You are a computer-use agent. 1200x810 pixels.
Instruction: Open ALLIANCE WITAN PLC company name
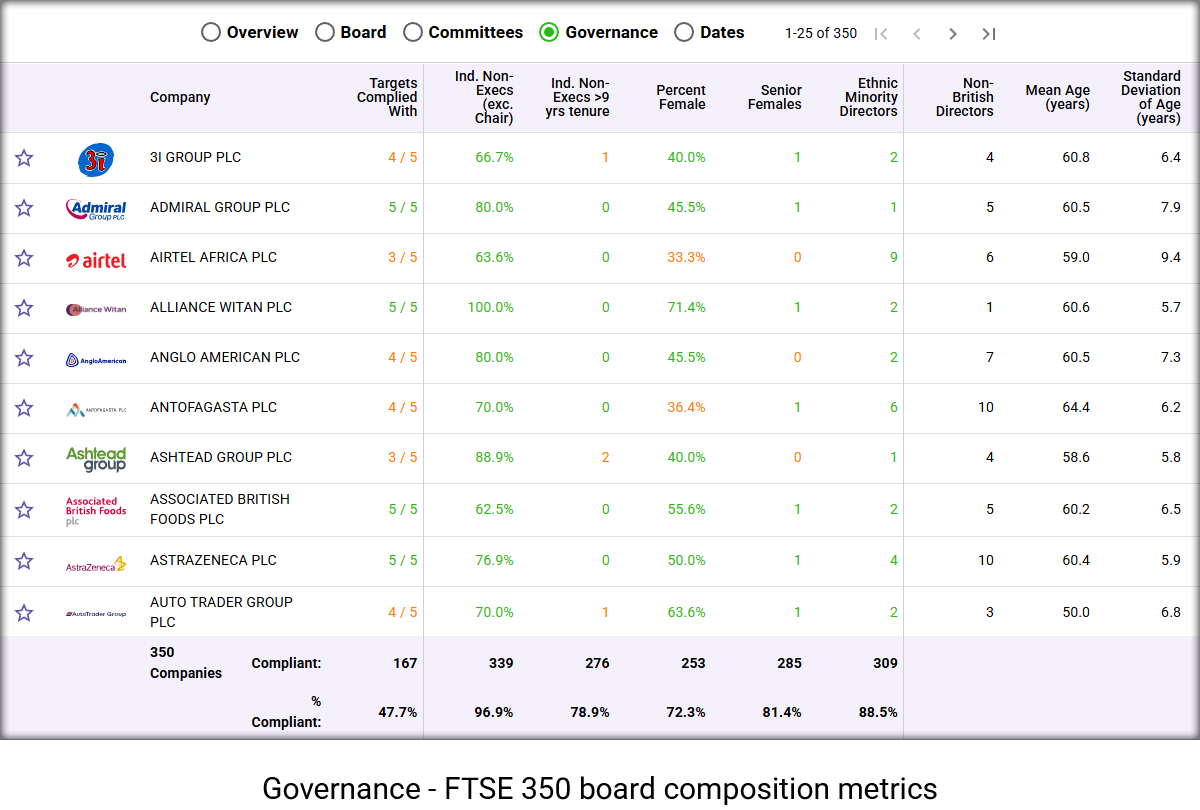coord(221,307)
